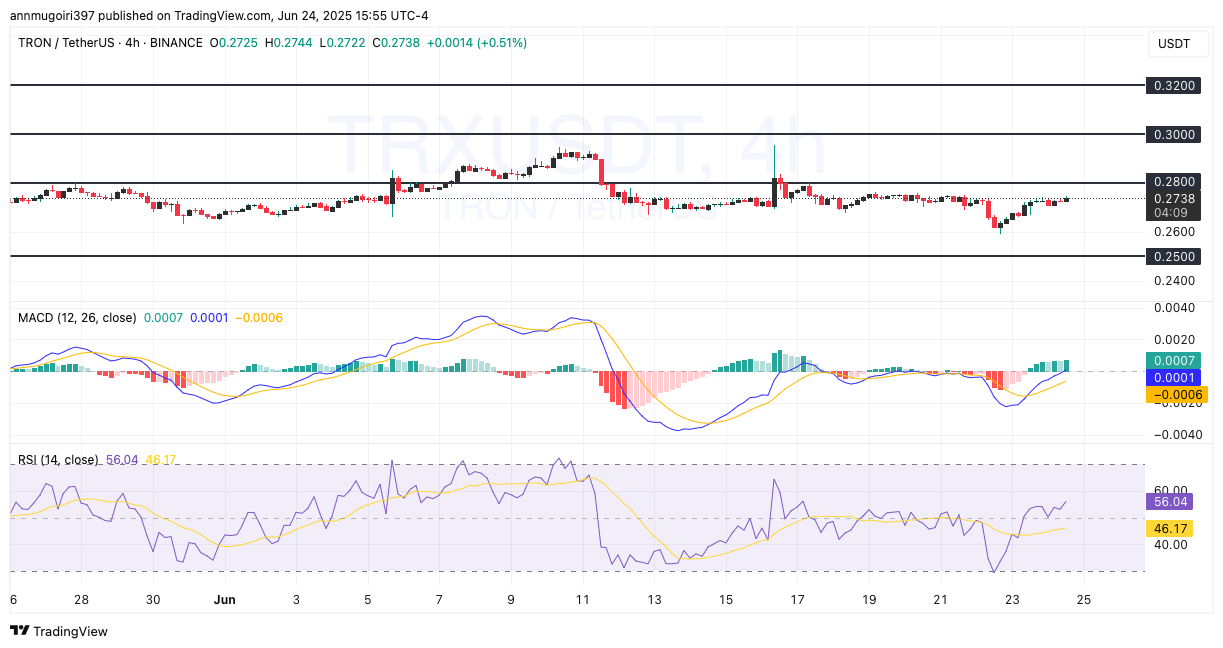Click the 5 date label on time axis
Screen dimensions: 1223x648
point(367,599)
